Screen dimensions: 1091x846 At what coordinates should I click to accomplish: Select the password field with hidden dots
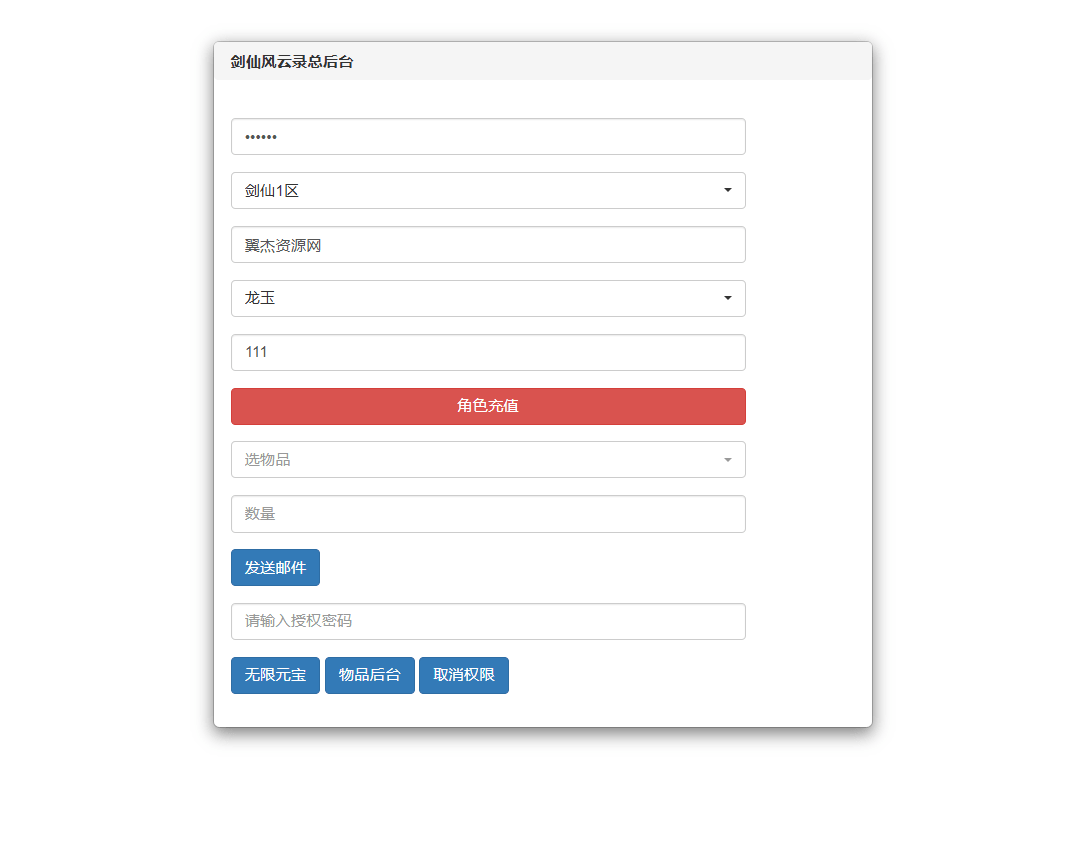pos(488,136)
